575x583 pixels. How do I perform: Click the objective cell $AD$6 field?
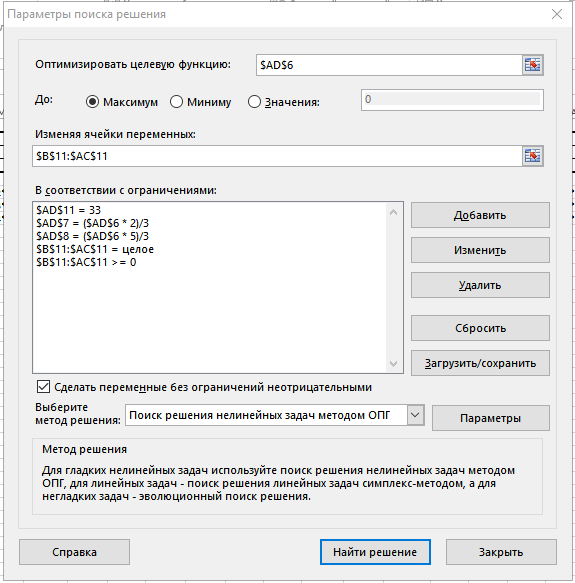389,65
